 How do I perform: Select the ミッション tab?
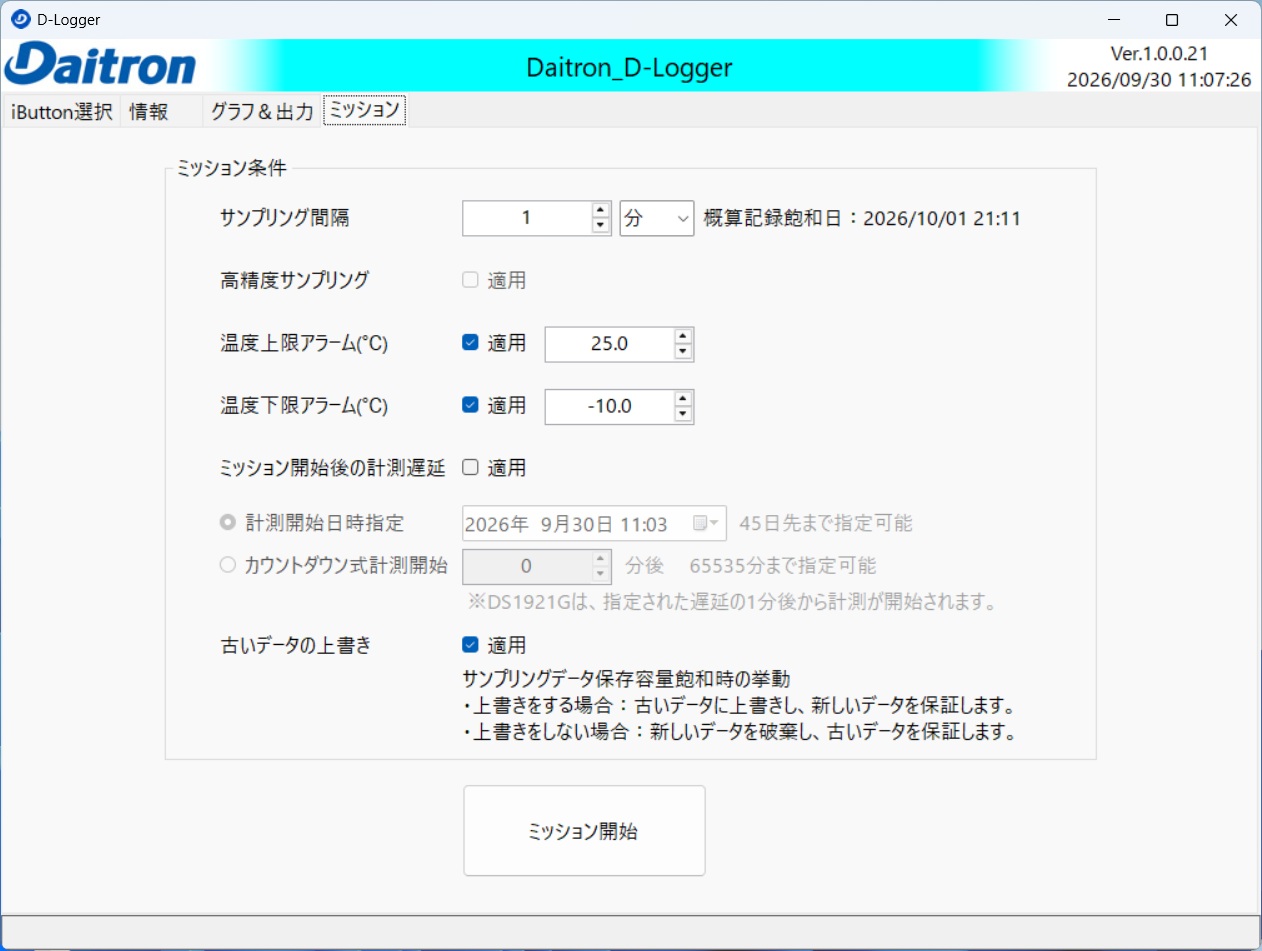click(364, 110)
